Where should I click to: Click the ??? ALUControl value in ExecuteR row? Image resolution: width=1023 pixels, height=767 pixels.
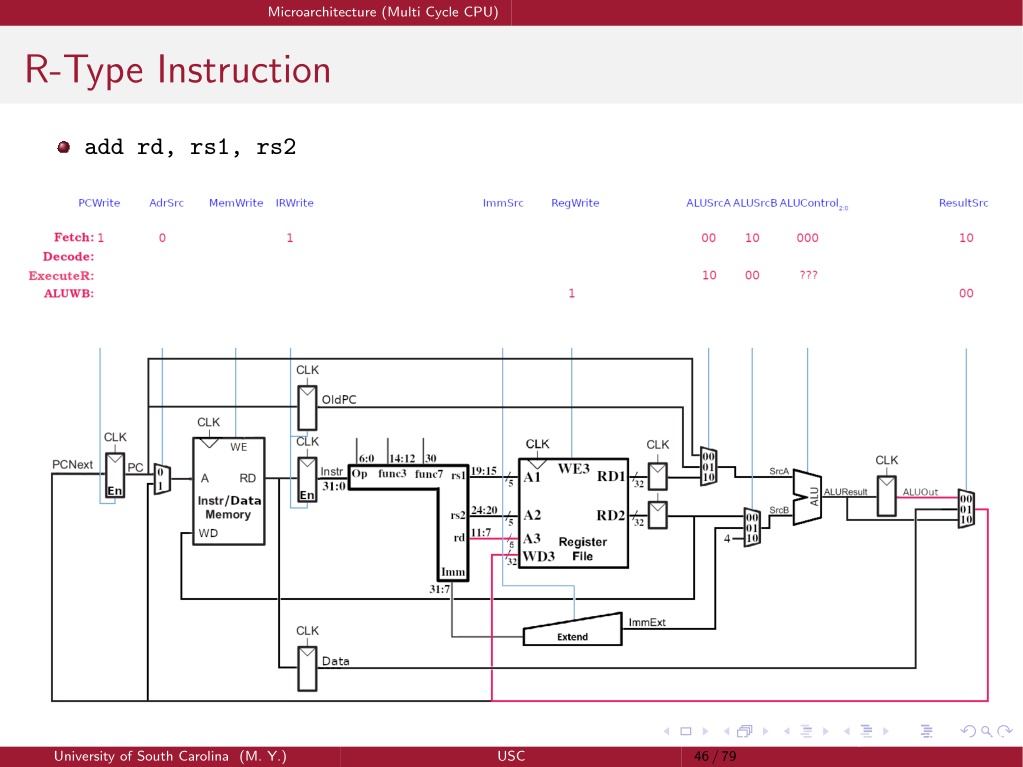point(808,275)
